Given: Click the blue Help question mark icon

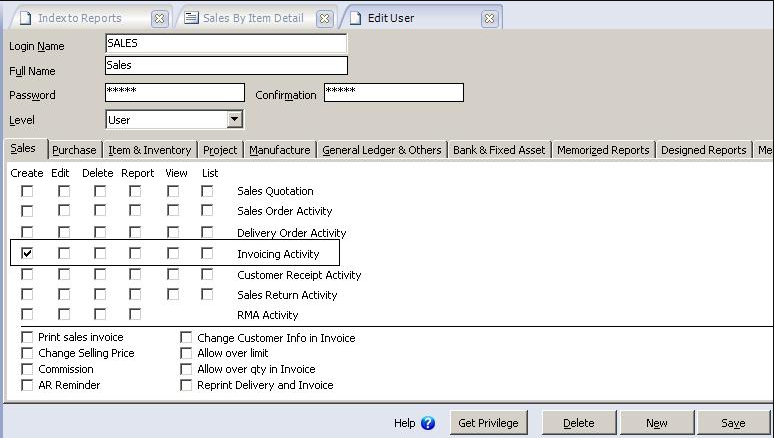Looking at the screenshot, I should click(x=428, y=423).
